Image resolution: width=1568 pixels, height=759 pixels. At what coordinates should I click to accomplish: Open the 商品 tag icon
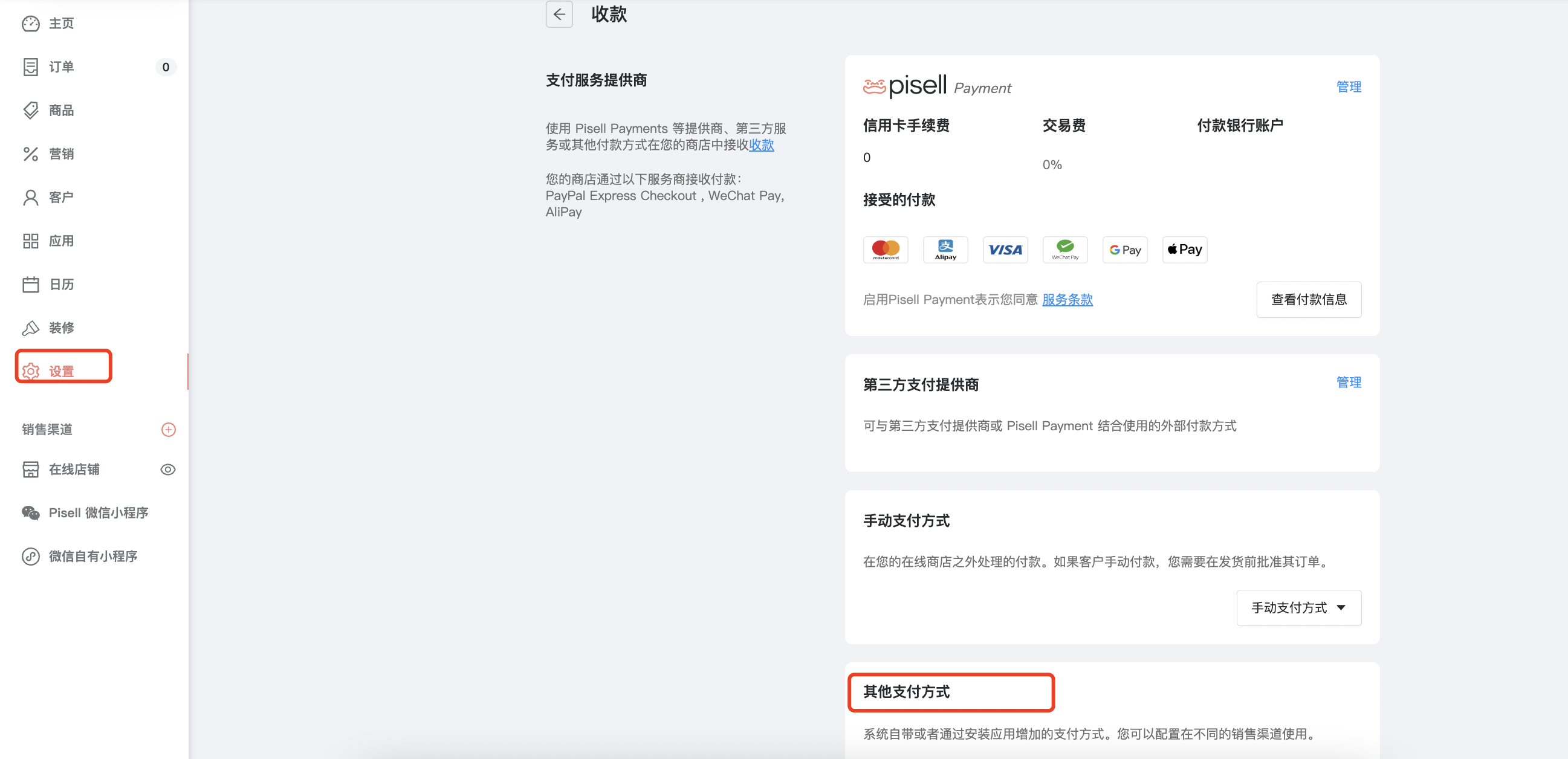pyautogui.click(x=30, y=110)
